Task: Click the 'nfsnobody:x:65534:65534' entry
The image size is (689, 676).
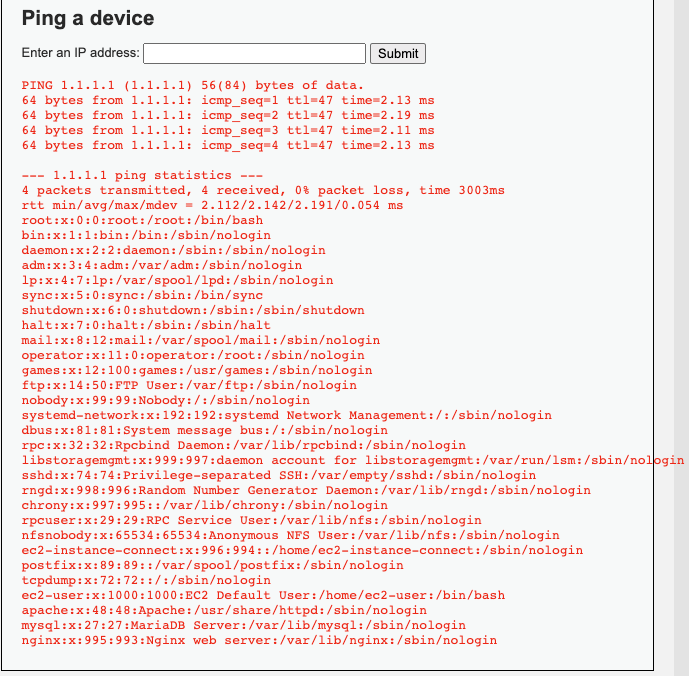Action: (290, 534)
